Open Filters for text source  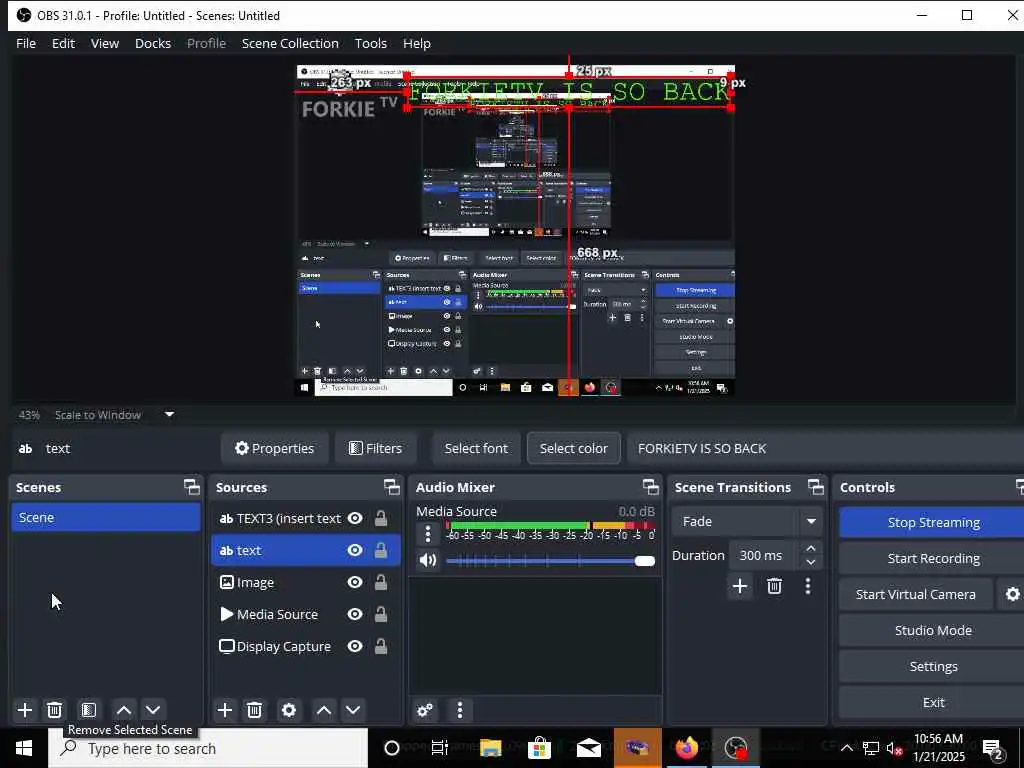tap(376, 448)
